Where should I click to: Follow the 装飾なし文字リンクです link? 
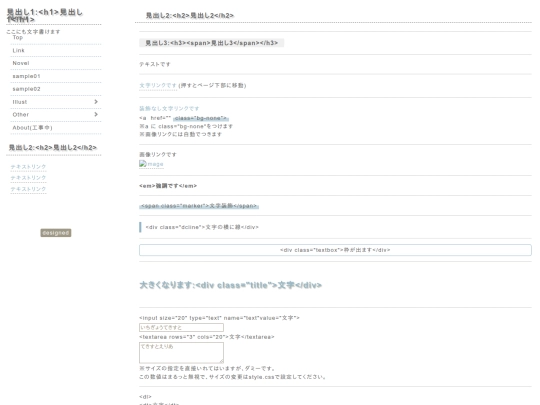click(169, 108)
